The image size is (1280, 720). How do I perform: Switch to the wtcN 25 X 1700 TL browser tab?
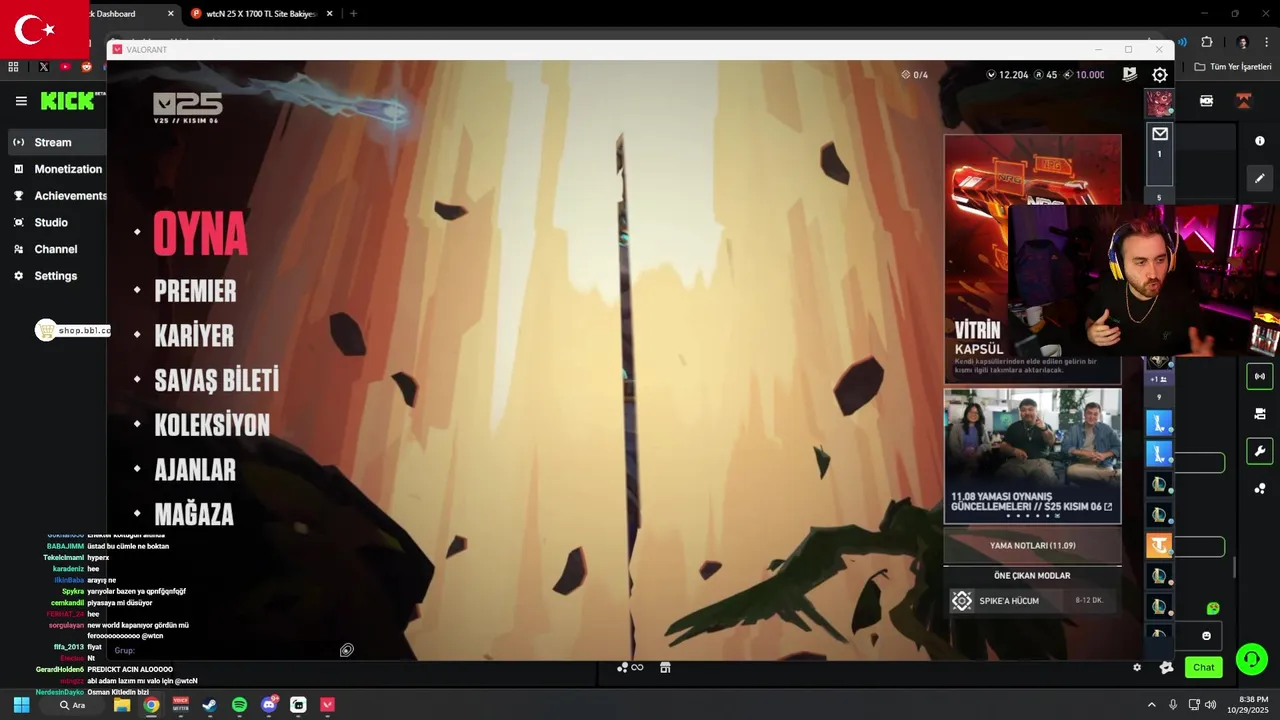point(263,14)
